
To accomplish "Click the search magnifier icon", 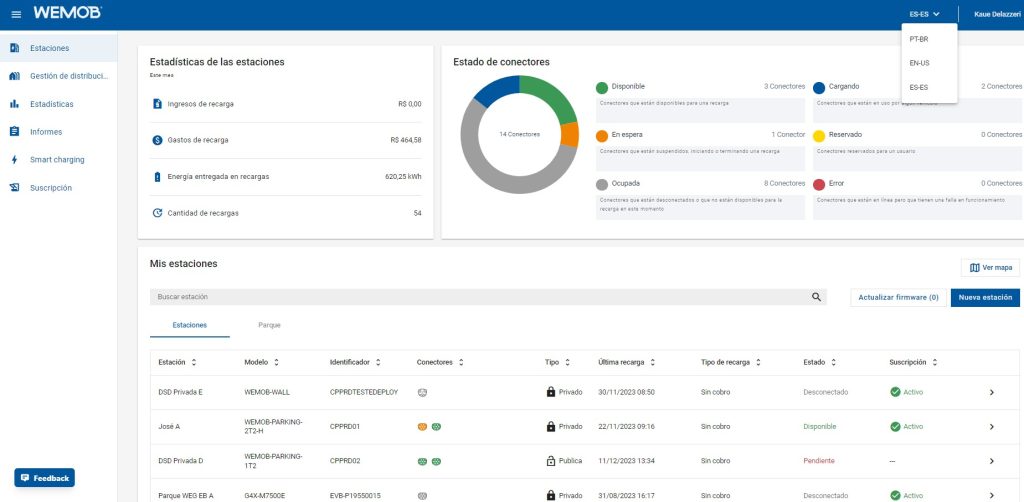I will pyautogui.click(x=817, y=297).
